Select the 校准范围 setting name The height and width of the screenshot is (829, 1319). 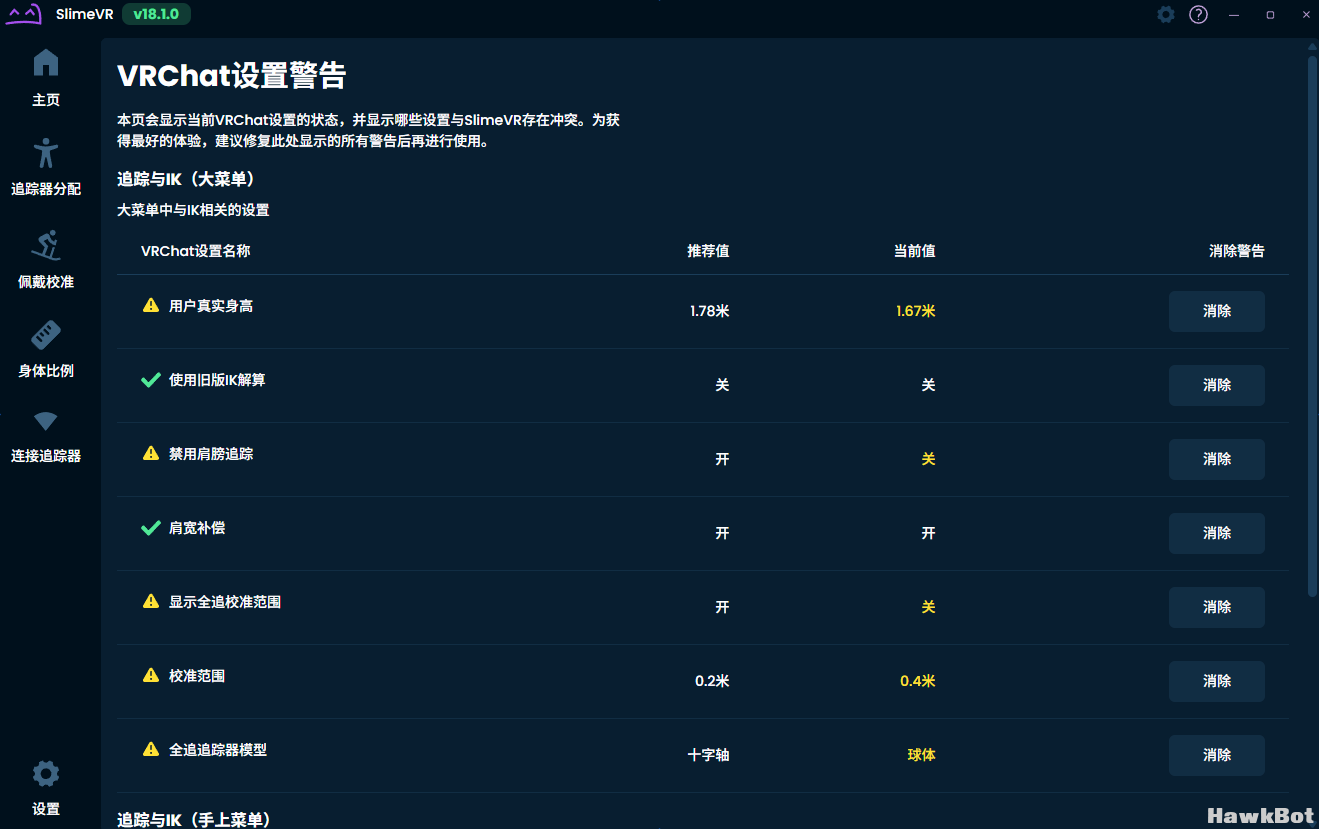pyautogui.click(x=197, y=676)
